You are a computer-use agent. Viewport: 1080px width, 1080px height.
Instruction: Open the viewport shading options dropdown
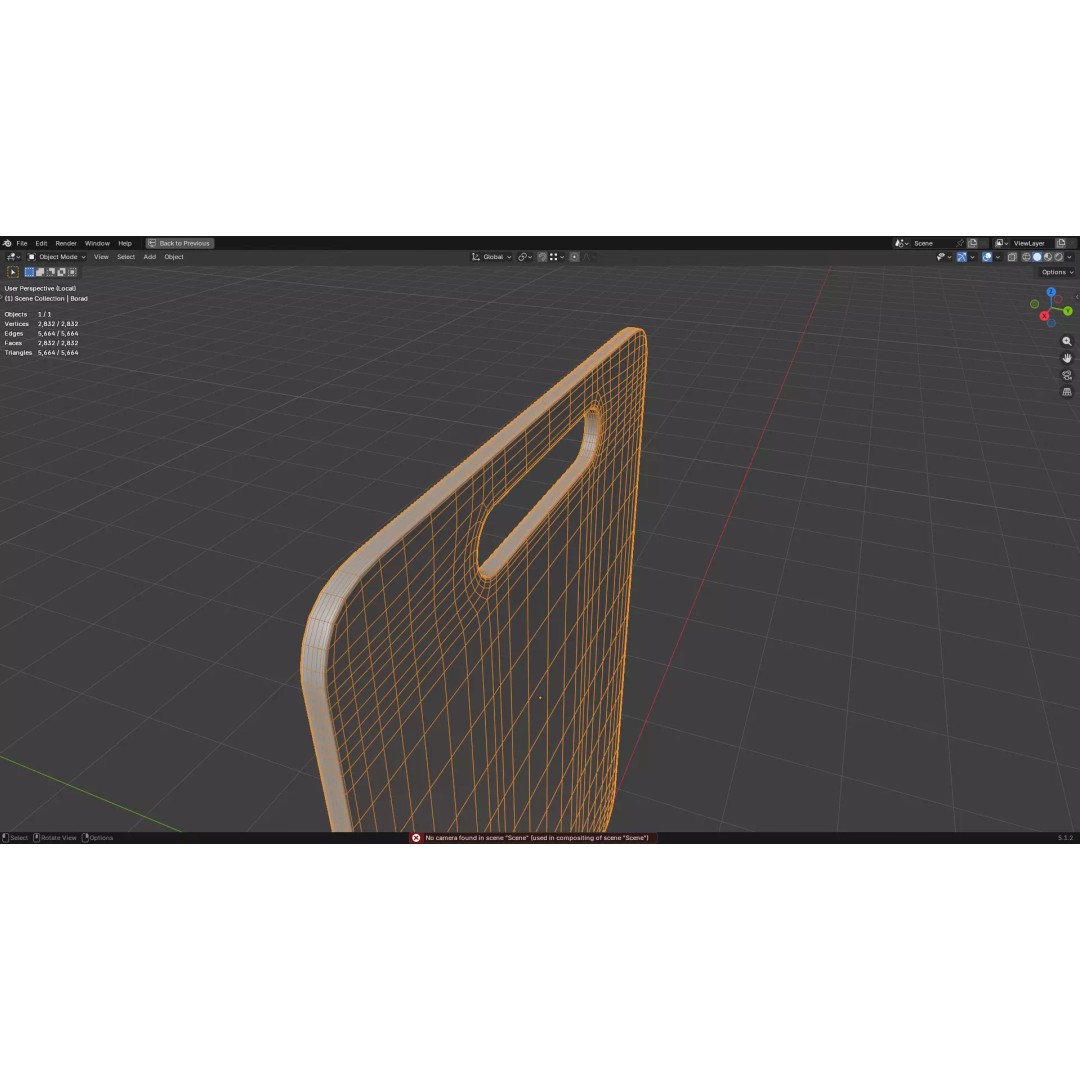pos(1069,257)
